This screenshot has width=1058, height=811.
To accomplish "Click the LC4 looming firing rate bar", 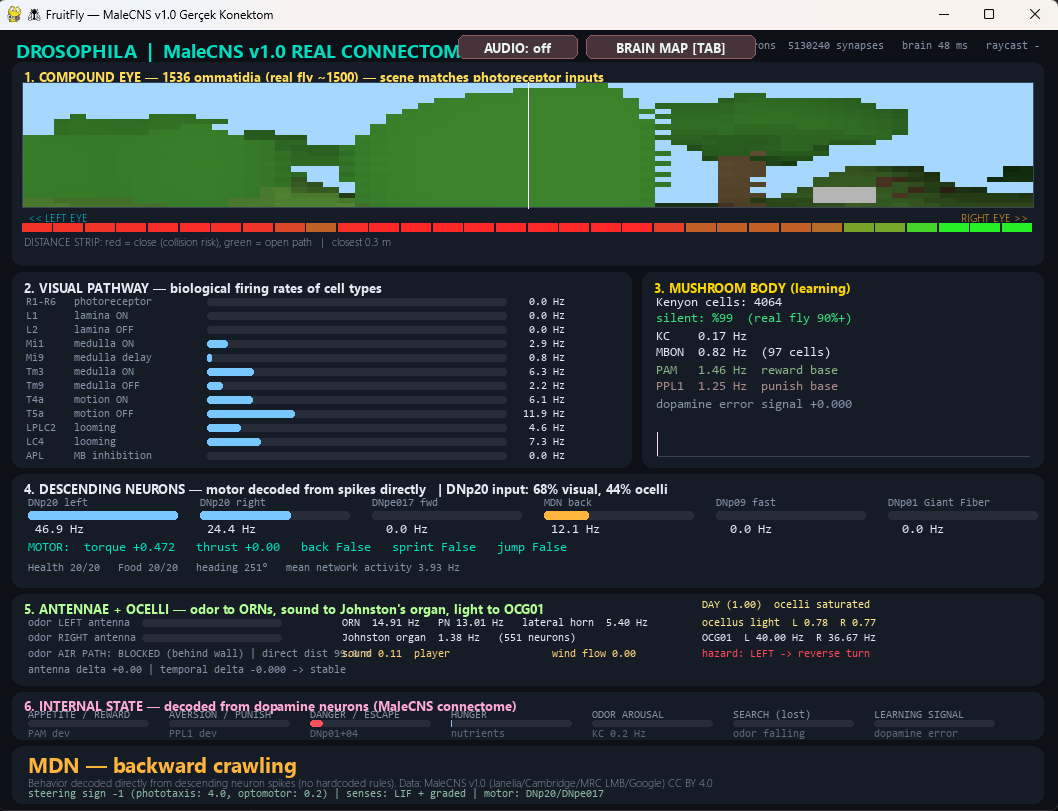I will click(x=356, y=442).
